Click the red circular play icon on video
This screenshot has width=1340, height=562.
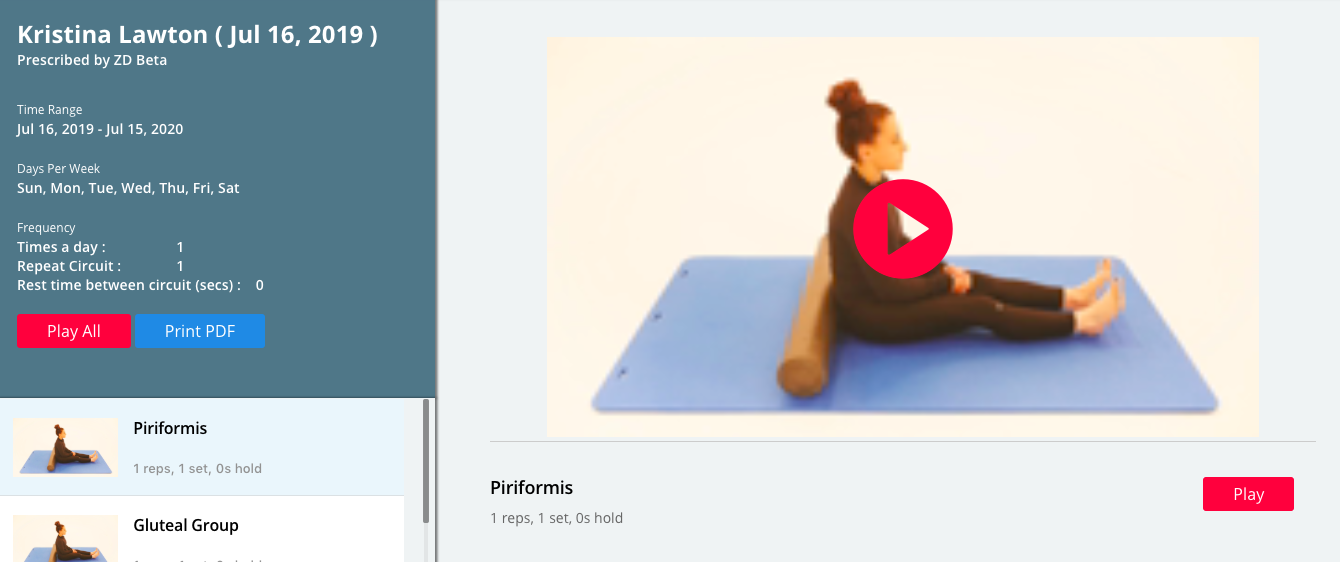click(902, 229)
